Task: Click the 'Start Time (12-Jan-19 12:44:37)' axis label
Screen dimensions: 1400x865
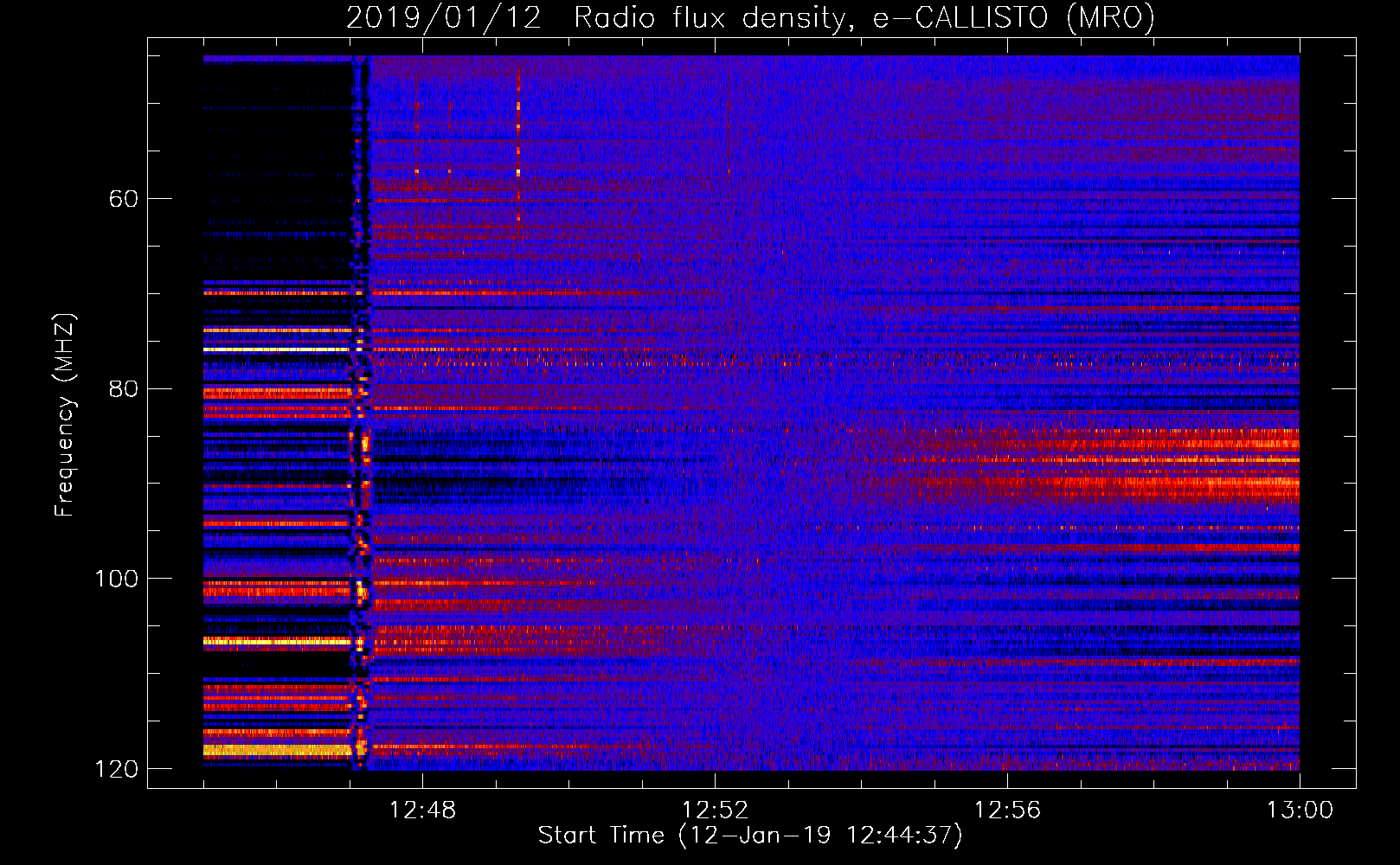Action: click(750, 836)
